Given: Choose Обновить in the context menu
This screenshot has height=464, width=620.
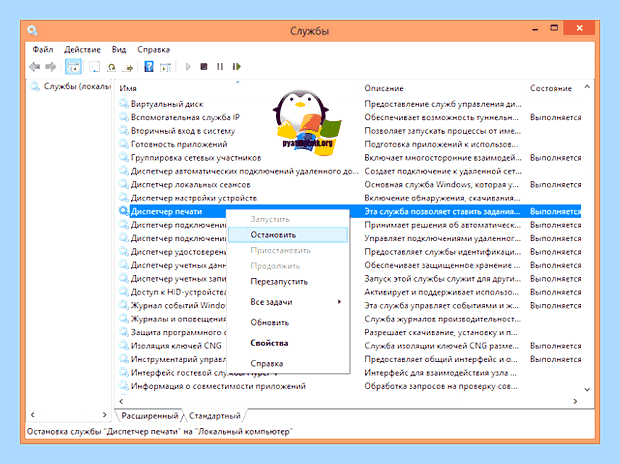Looking at the screenshot, I should (288, 322).
